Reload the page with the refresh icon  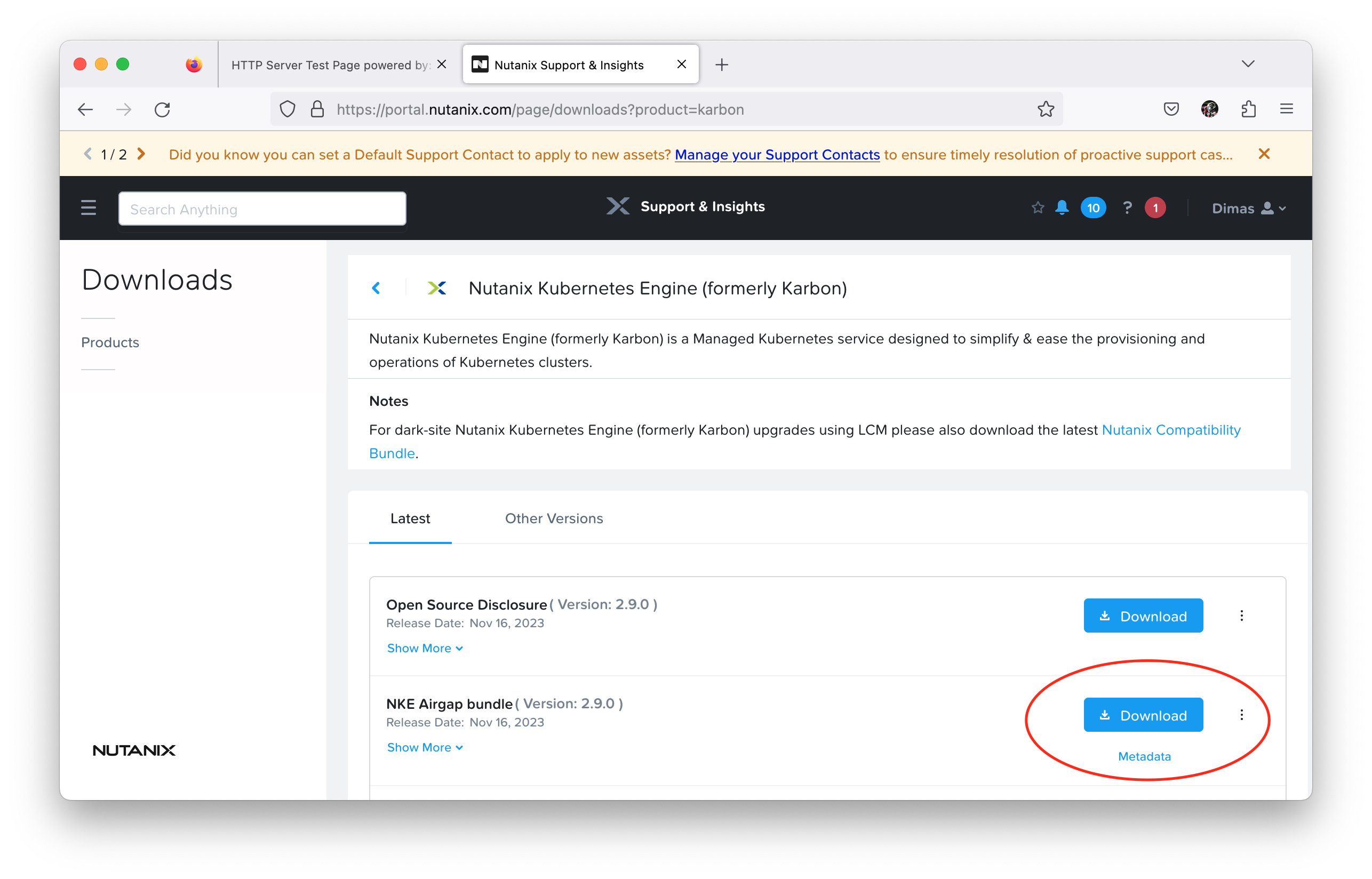point(163,109)
